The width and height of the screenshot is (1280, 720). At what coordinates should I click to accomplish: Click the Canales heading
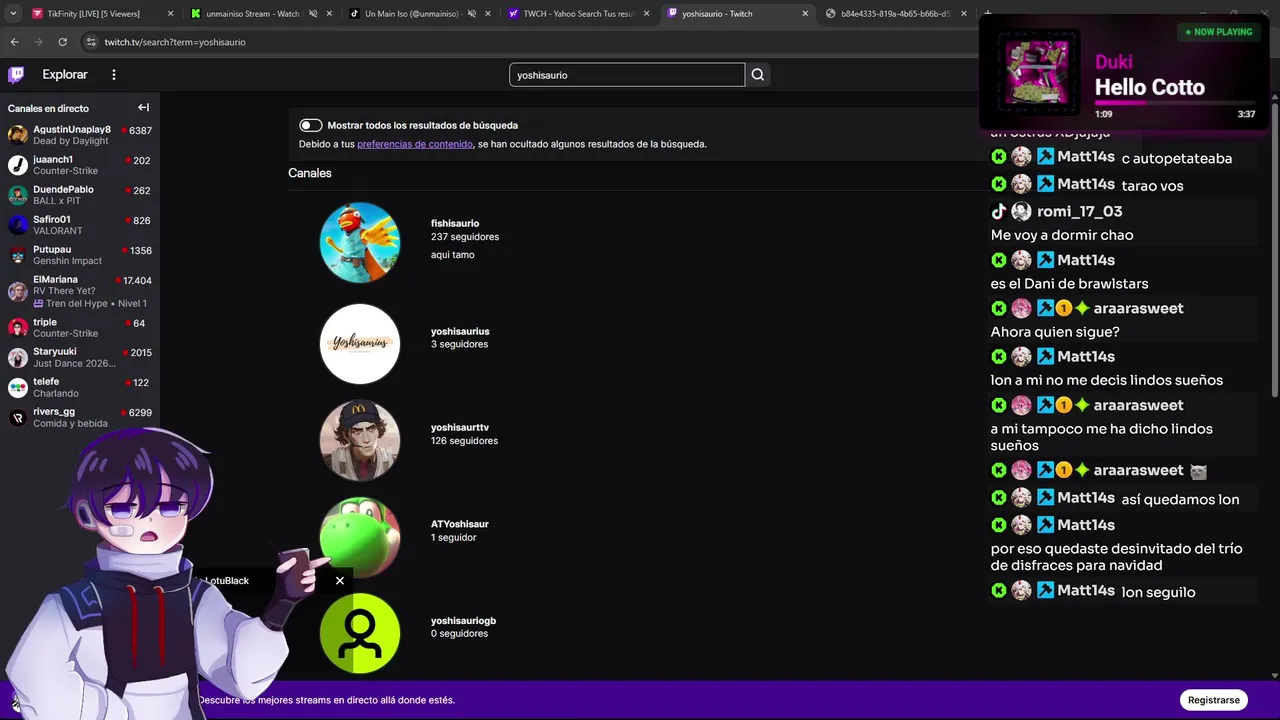310,173
